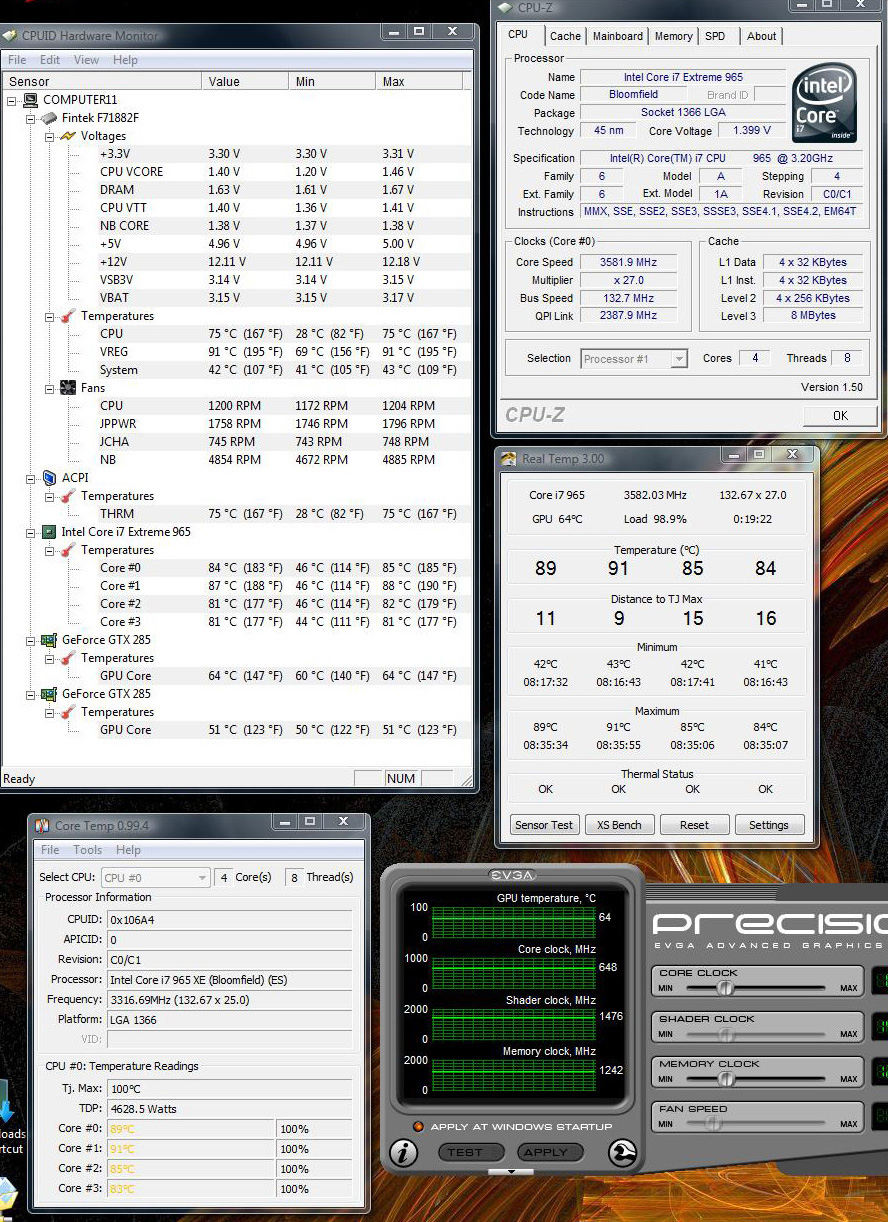
Task: Open the Select CPU dropdown in Core Temp
Action: point(155,878)
